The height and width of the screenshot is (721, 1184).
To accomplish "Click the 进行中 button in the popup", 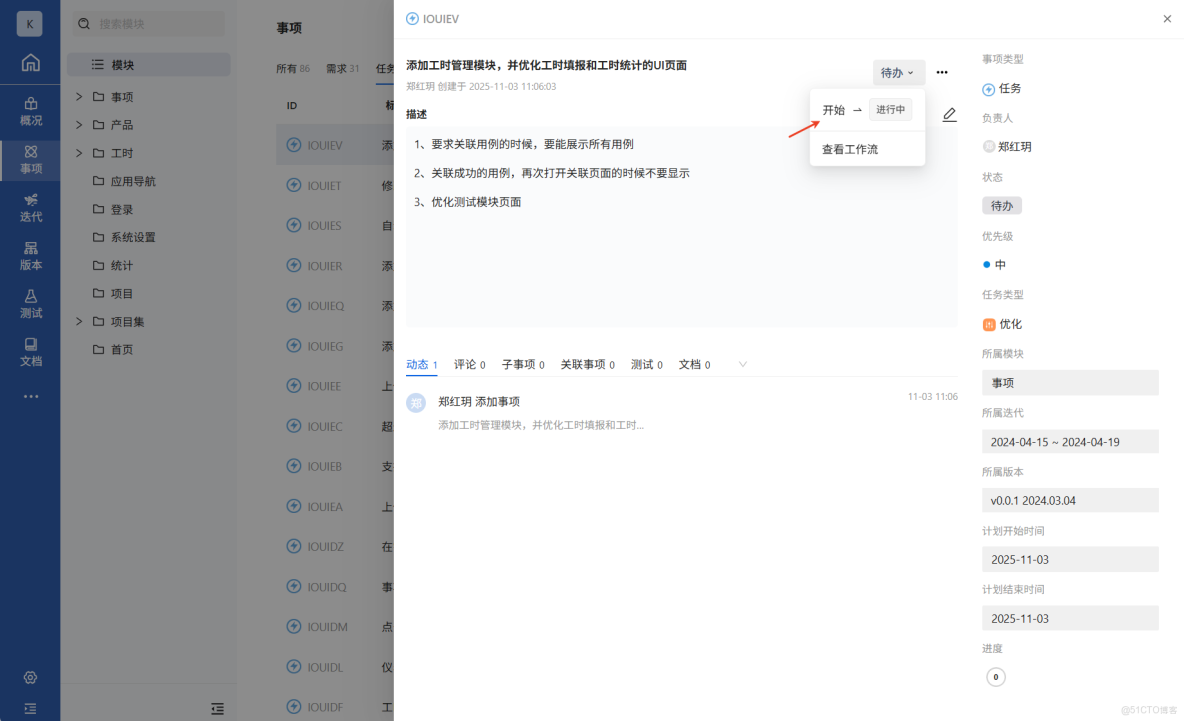I will pyautogui.click(x=890, y=109).
